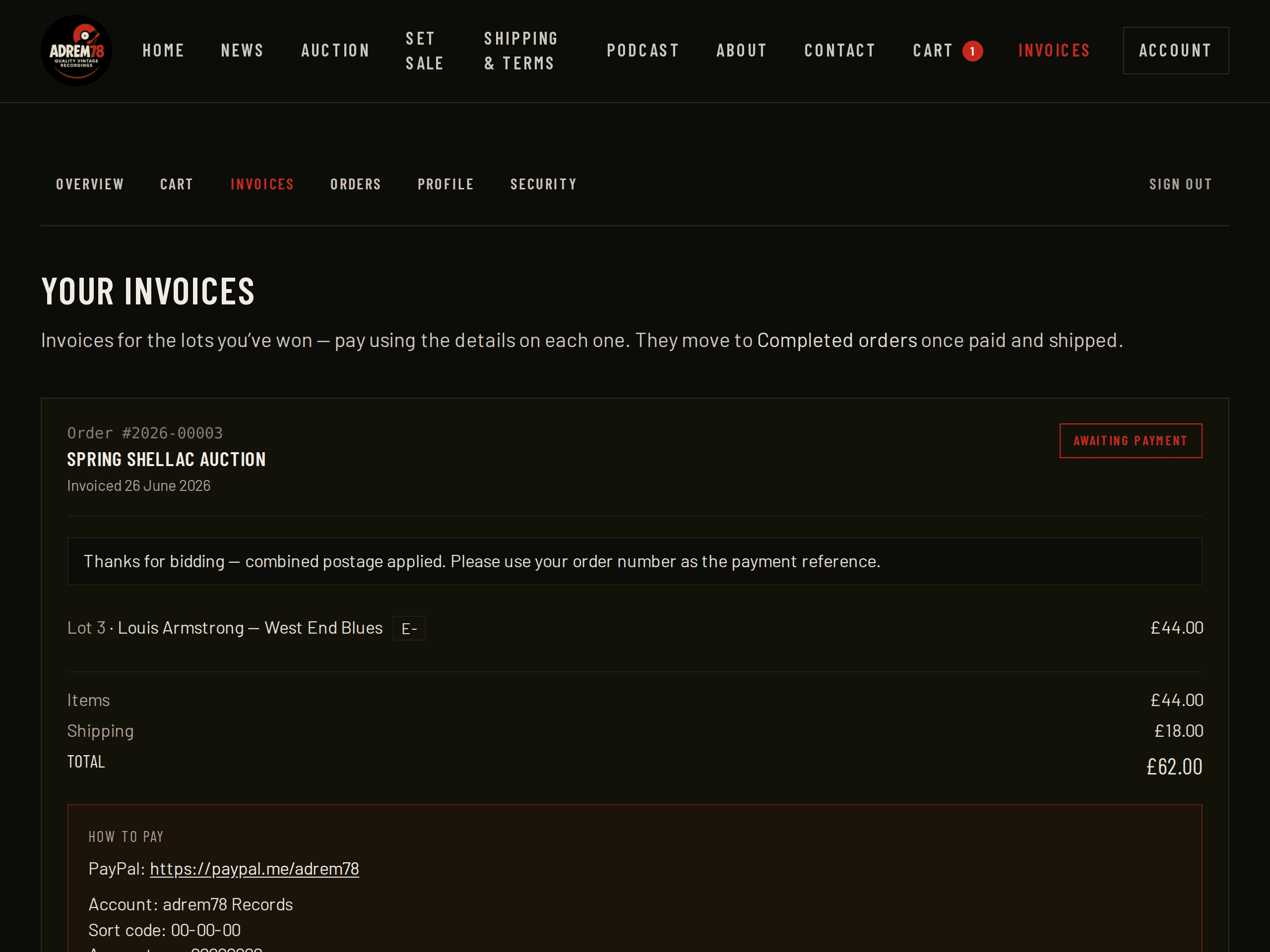The width and height of the screenshot is (1270, 952).
Task: Click the Account button
Action: pyautogui.click(x=1175, y=51)
